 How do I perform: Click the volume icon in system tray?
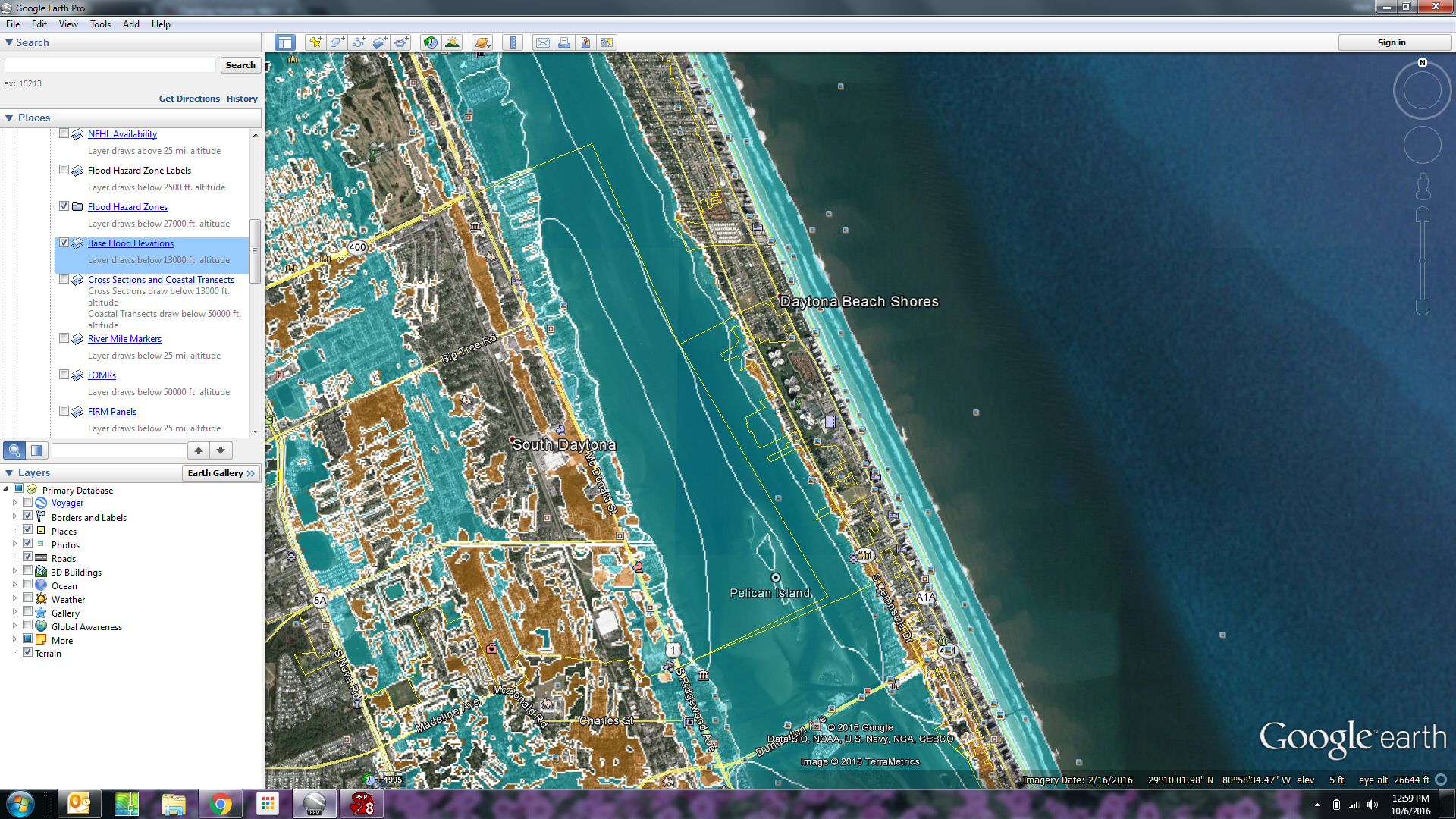pyautogui.click(x=1373, y=805)
